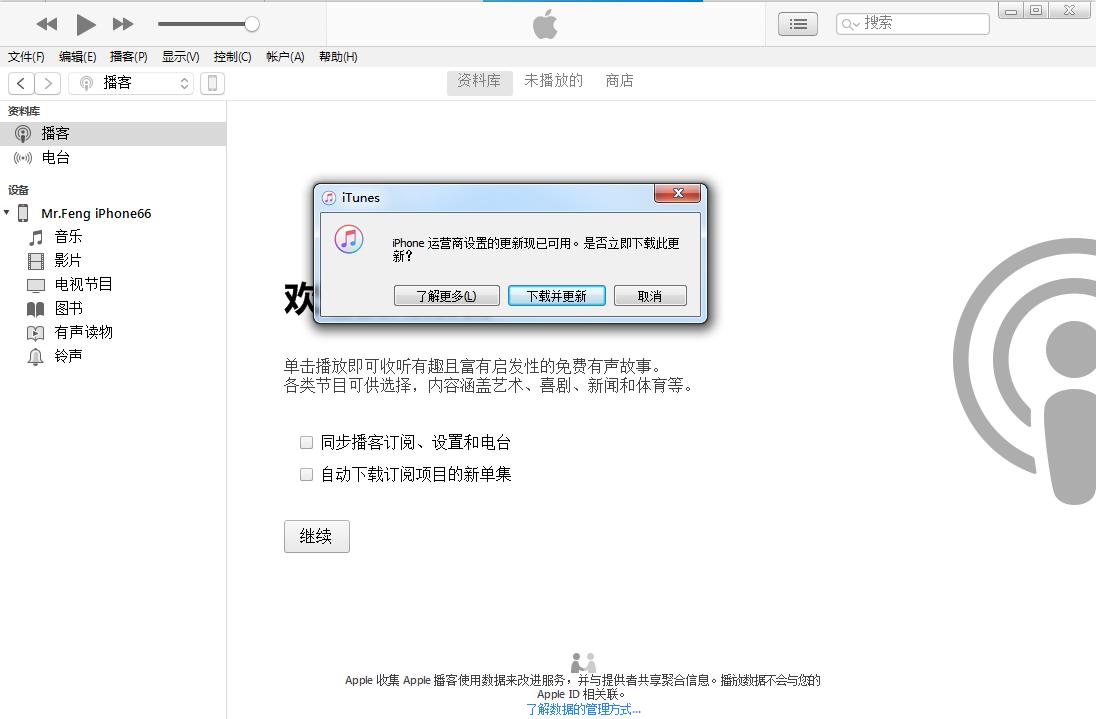Open the 播客 media type dropdown
This screenshot has height=719, width=1096.
[x=131, y=83]
